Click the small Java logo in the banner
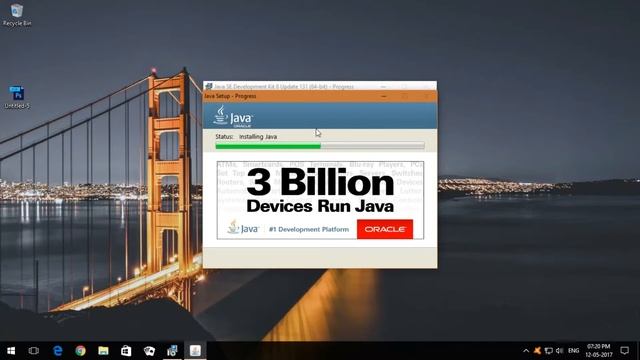Image resolution: width=640 pixels, height=360 pixels. [243, 227]
